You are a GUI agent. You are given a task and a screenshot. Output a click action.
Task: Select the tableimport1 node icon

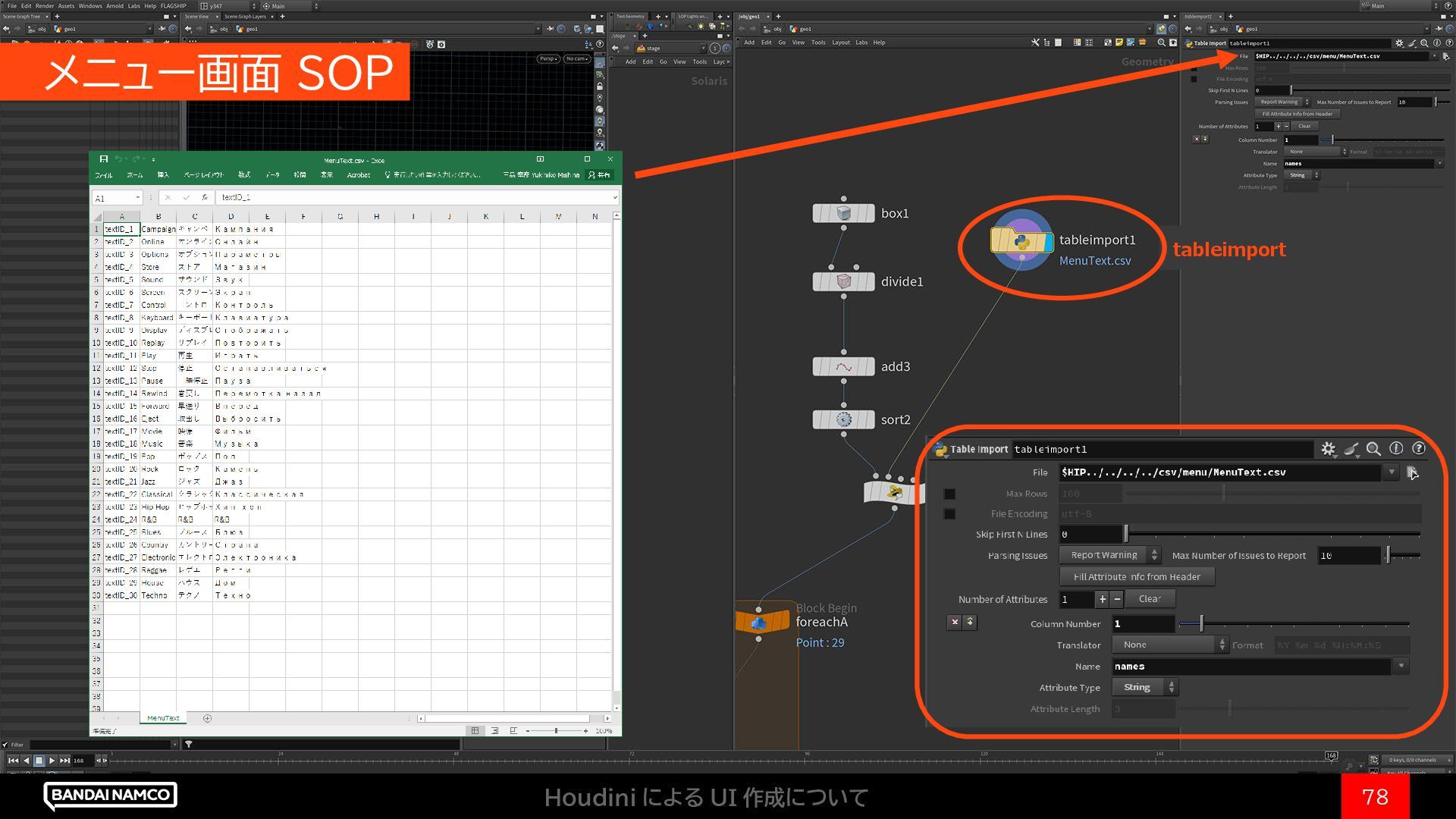coord(1021,241)
